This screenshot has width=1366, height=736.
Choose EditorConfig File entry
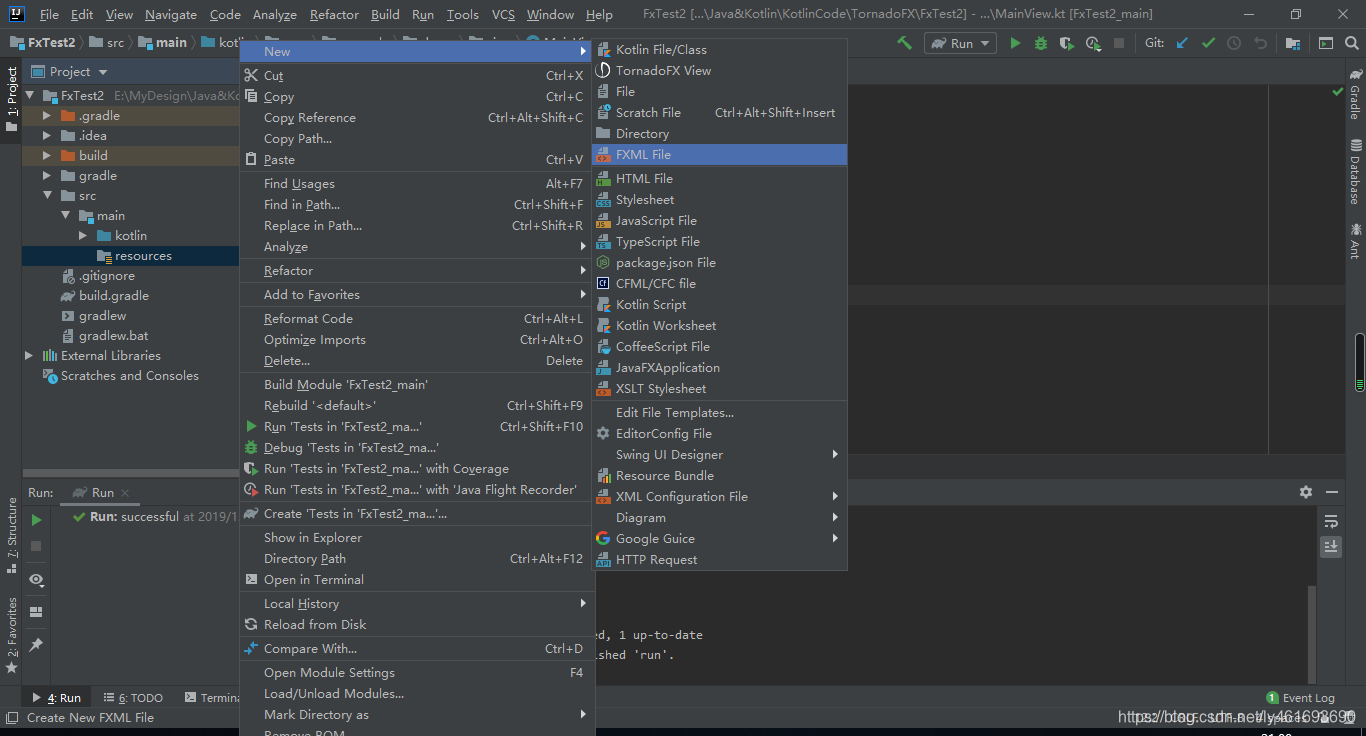click(719, 433)
